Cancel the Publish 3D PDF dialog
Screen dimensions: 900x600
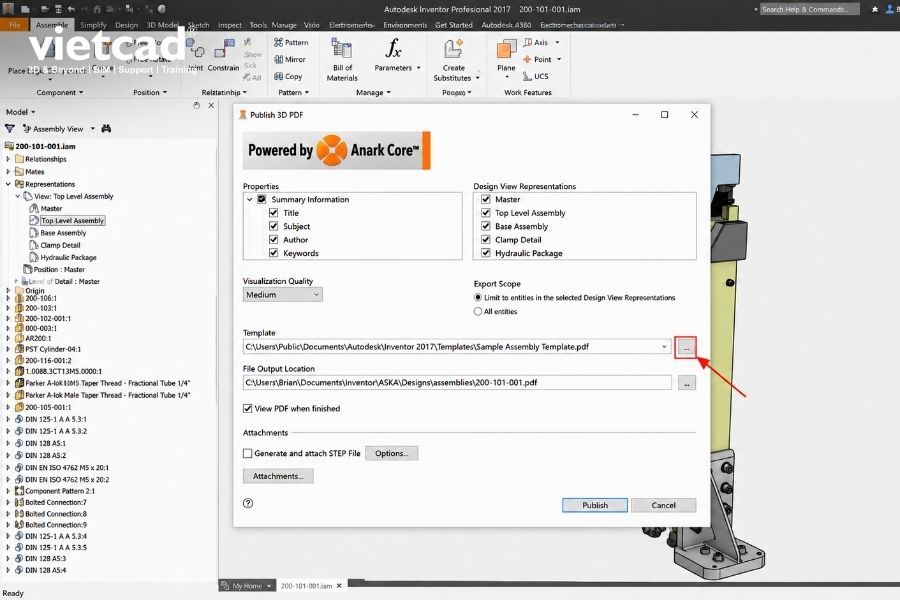pos(664,505)
